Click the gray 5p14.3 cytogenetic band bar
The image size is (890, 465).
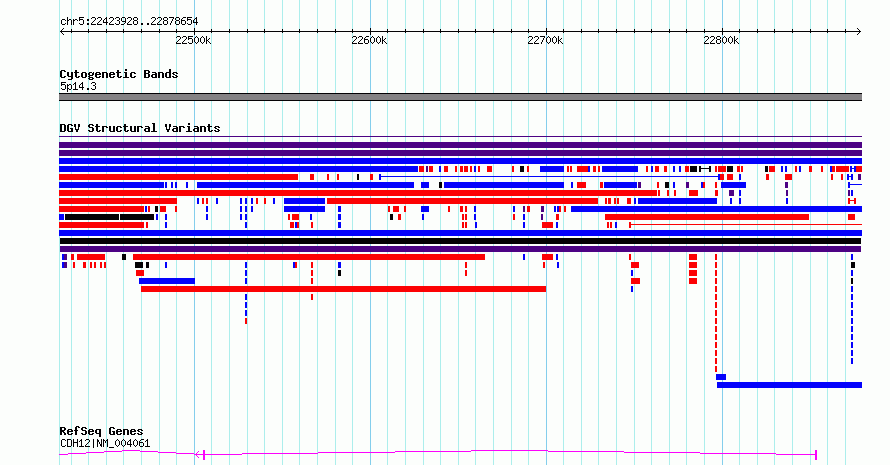[460, 97]
